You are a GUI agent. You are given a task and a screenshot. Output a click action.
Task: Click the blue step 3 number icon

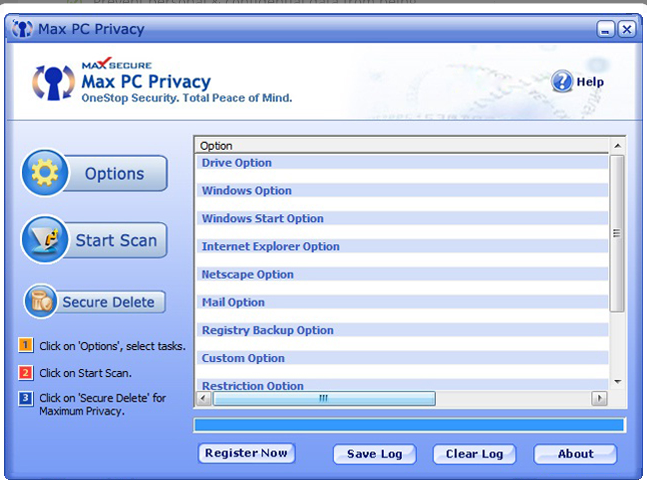[25, 399]
